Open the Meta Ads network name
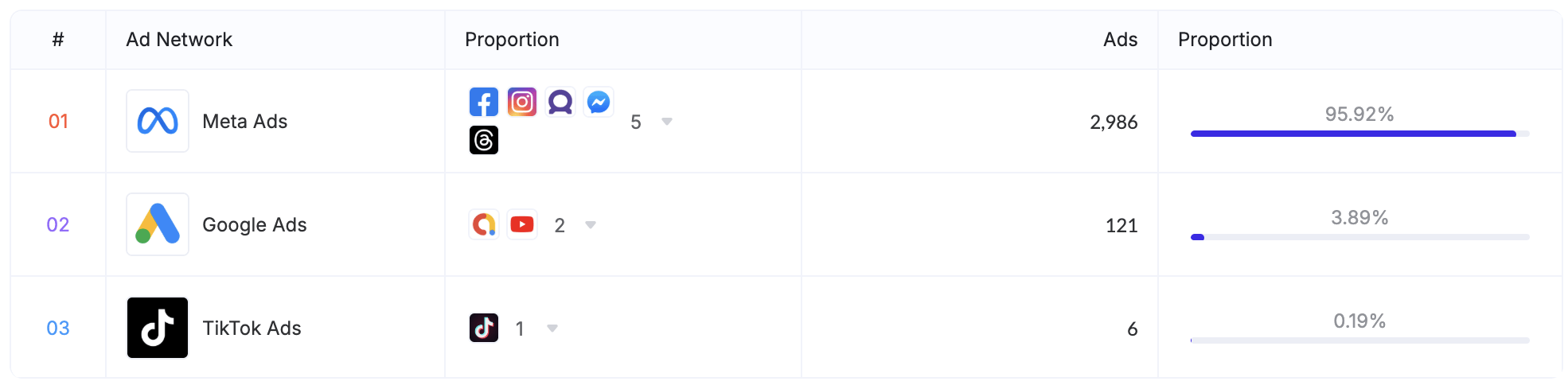Viewport: 1568px width, 385px height. click(x=245, y=122)
